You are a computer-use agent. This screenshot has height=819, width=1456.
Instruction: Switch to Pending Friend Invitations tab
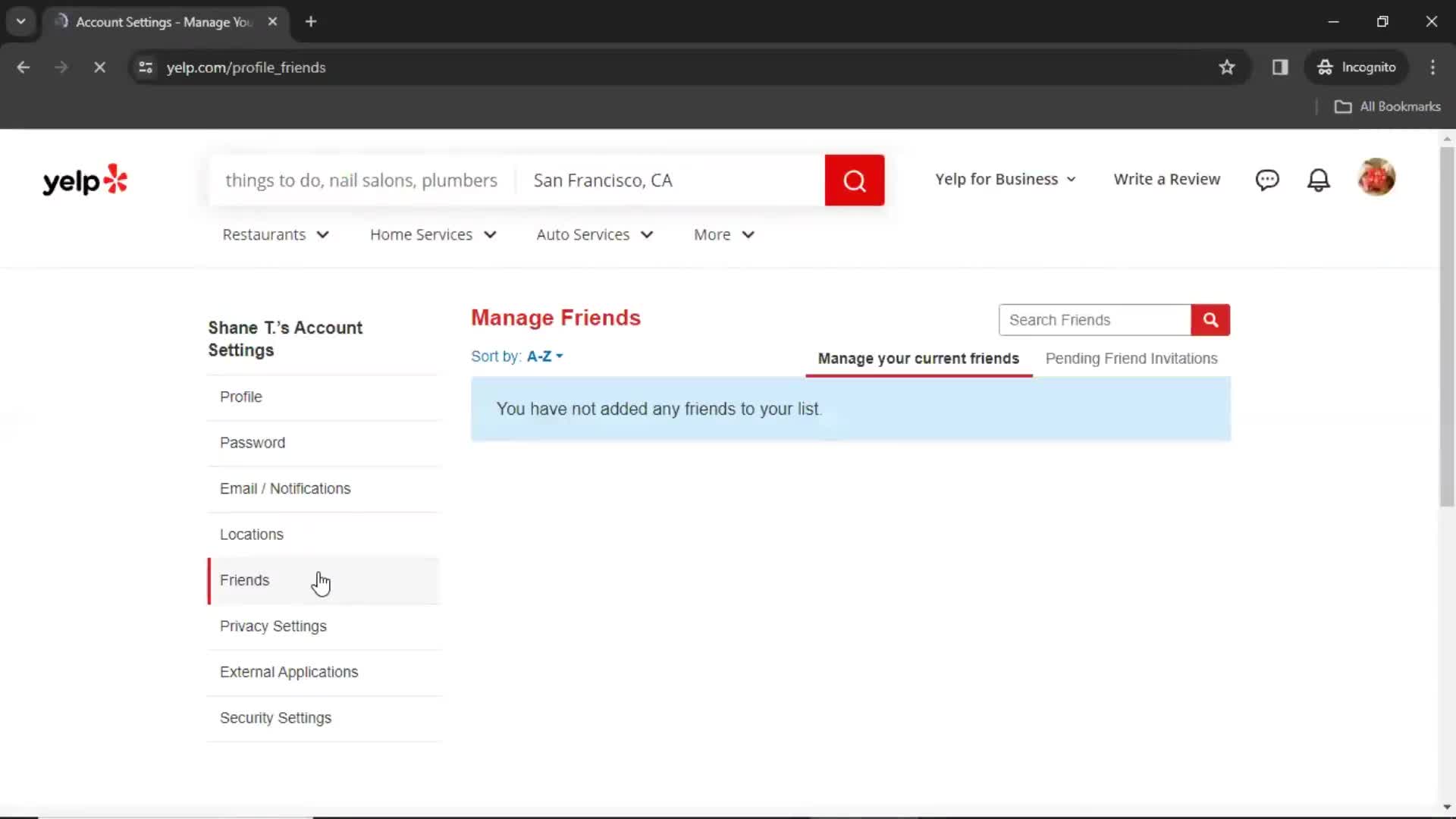coord(1131,358)
